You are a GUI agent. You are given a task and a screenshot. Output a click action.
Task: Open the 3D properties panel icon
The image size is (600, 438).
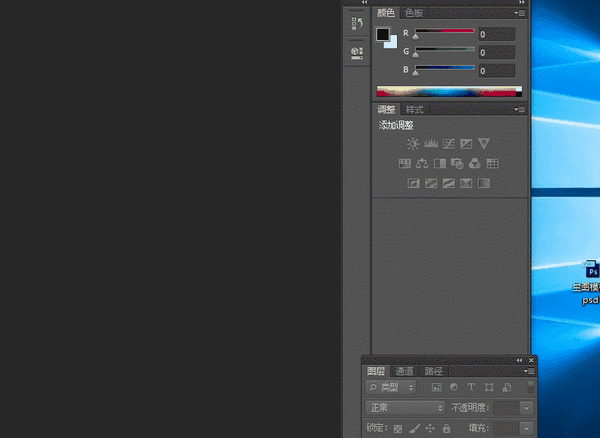[357, 52]
